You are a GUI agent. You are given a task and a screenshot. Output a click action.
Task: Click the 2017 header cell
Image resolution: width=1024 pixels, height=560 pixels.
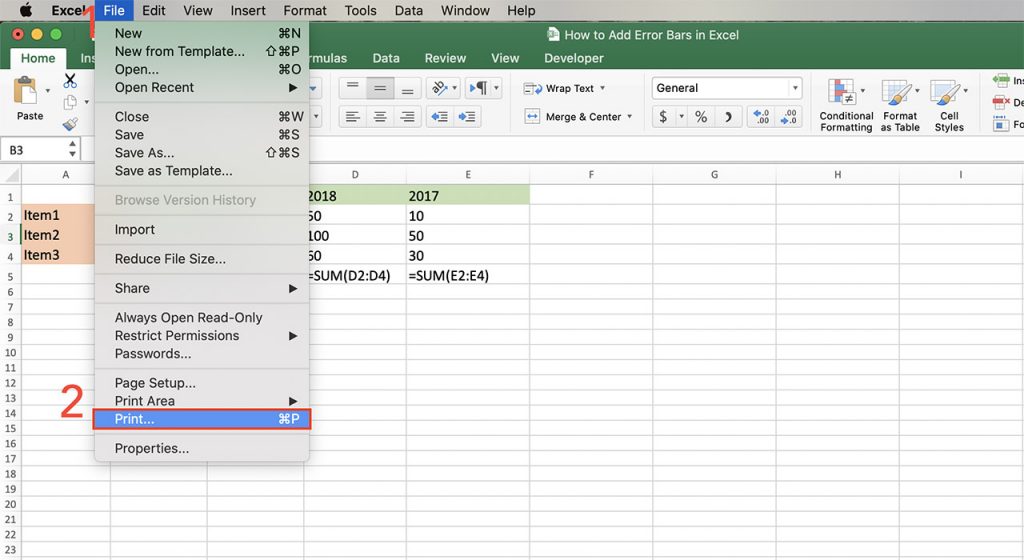pyautogui.click(x=468, y=196)
